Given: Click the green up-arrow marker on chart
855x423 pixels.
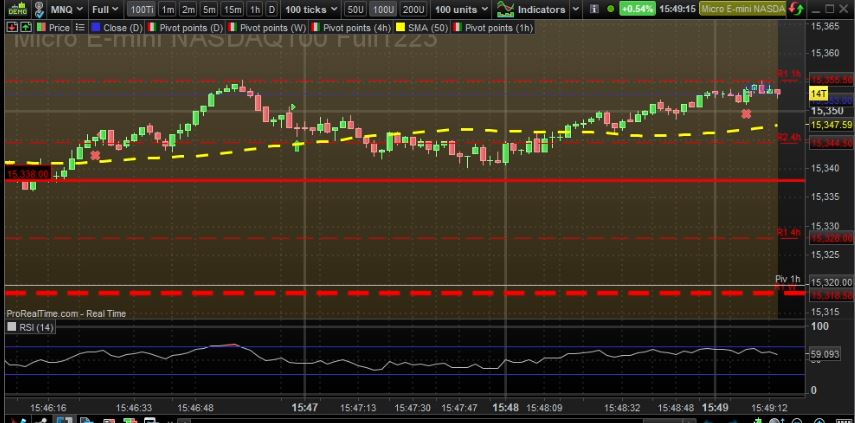Looking at the screenshot, I should coord(297,146).
